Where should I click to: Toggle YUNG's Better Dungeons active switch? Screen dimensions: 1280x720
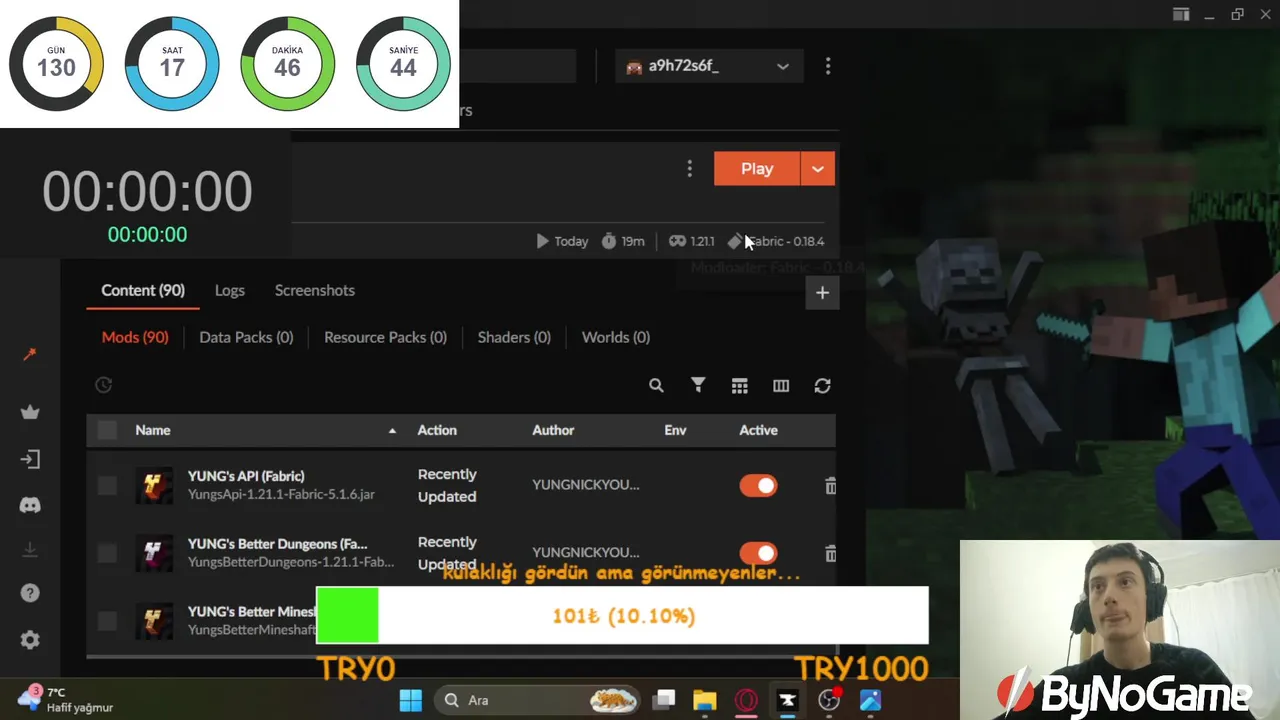pyautogui.click(x=758, y=553)
